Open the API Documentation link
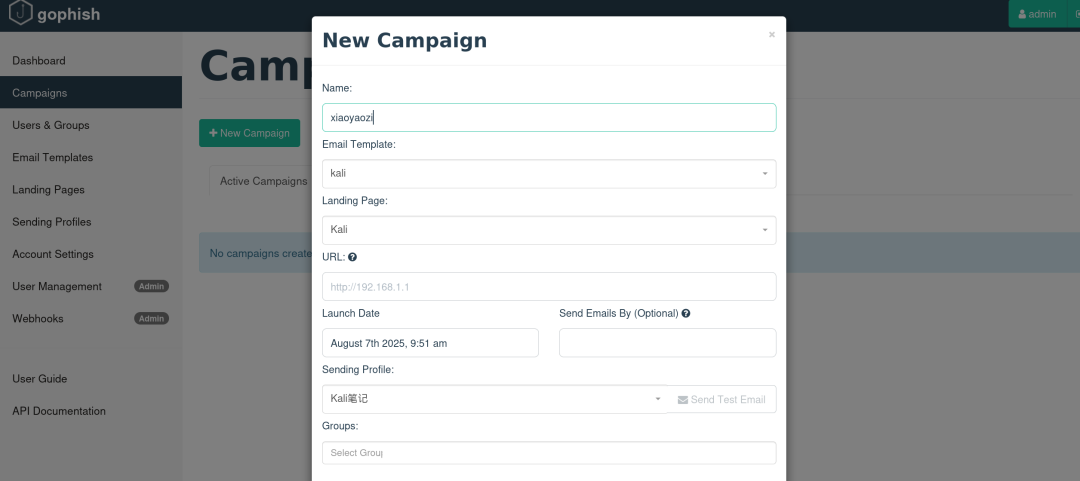 [x=59, y=411]
